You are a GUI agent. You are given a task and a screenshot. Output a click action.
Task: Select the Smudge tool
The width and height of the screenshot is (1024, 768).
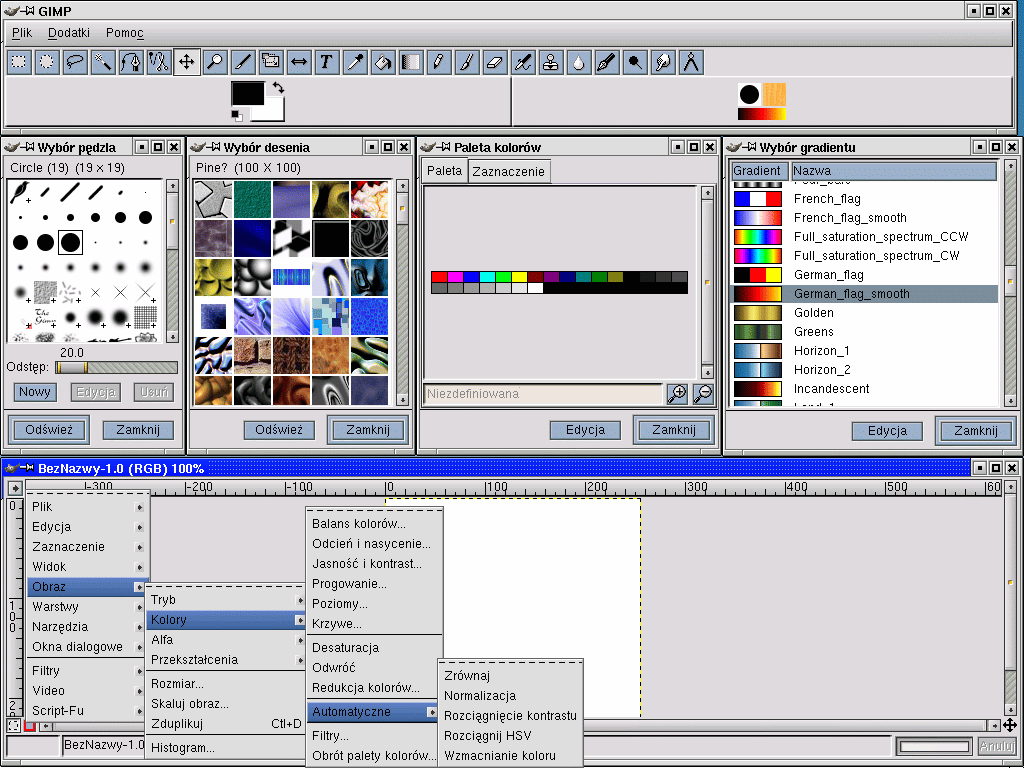click(662, 63)
